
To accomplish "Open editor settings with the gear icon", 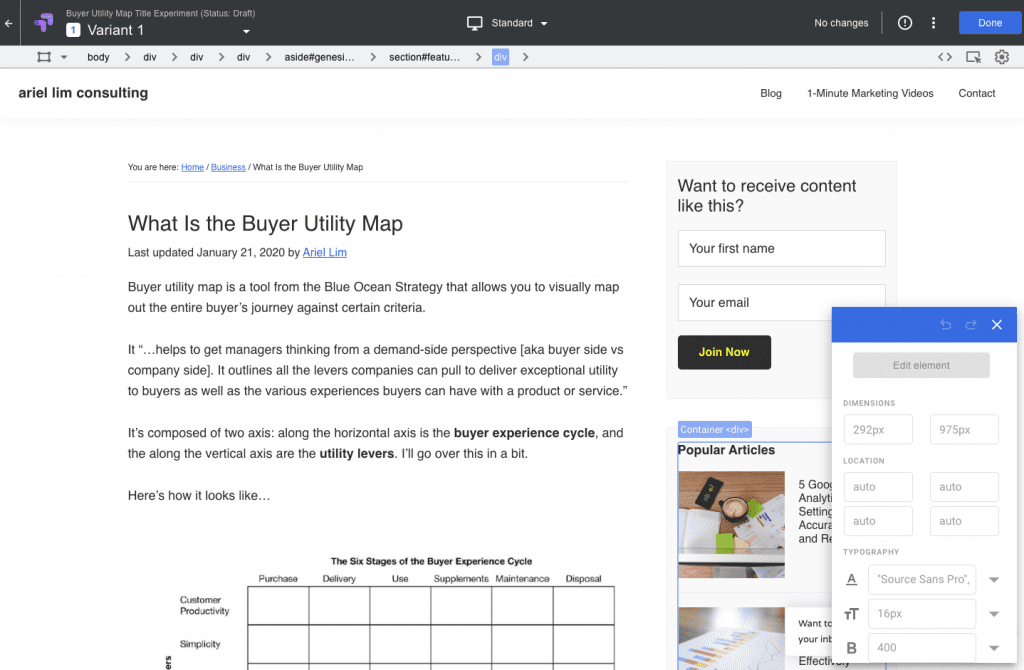I will coord(1001,57).
